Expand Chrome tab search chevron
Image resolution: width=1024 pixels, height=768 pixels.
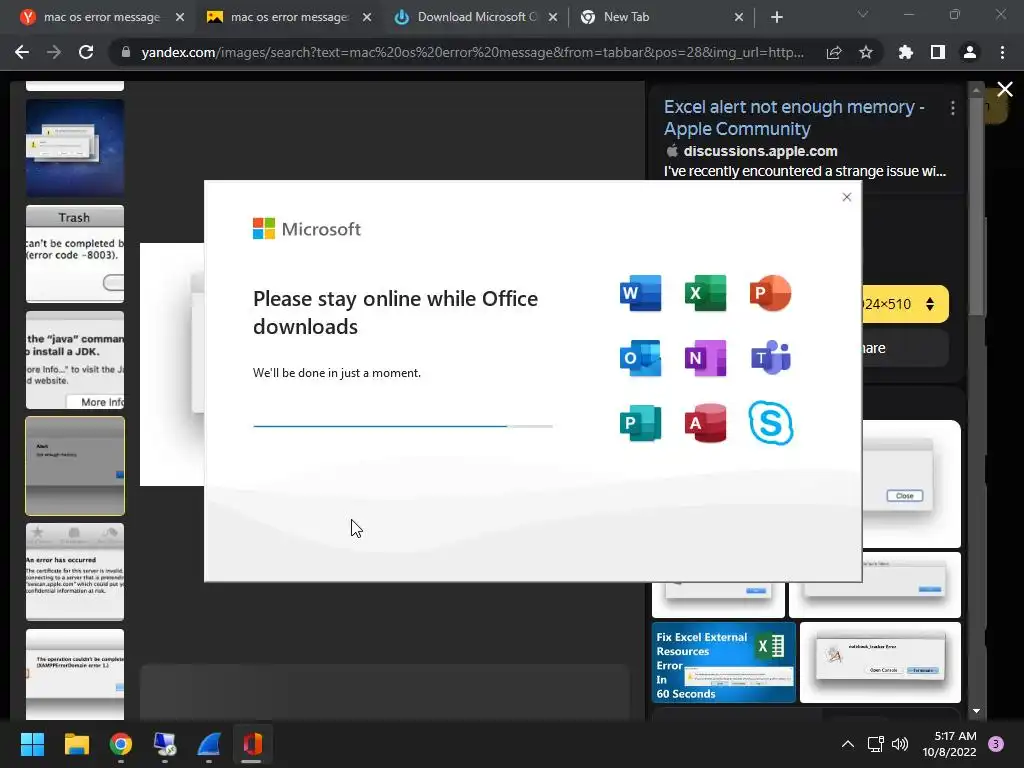pyautogui.click(x=863, y=14)
